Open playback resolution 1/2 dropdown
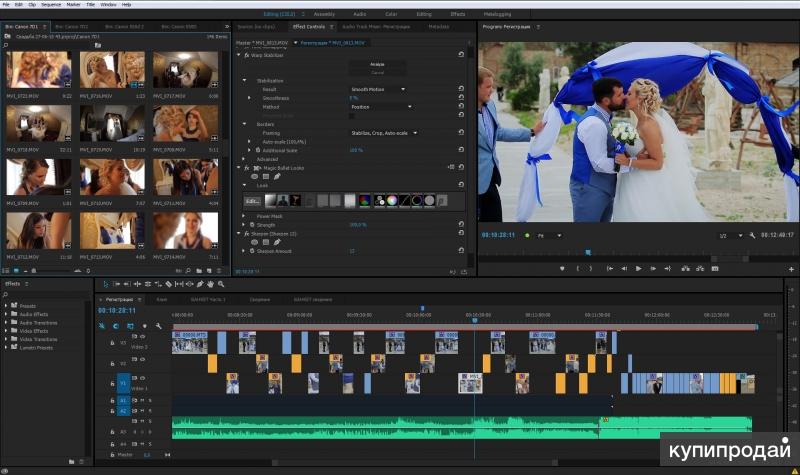 point(731,236)
